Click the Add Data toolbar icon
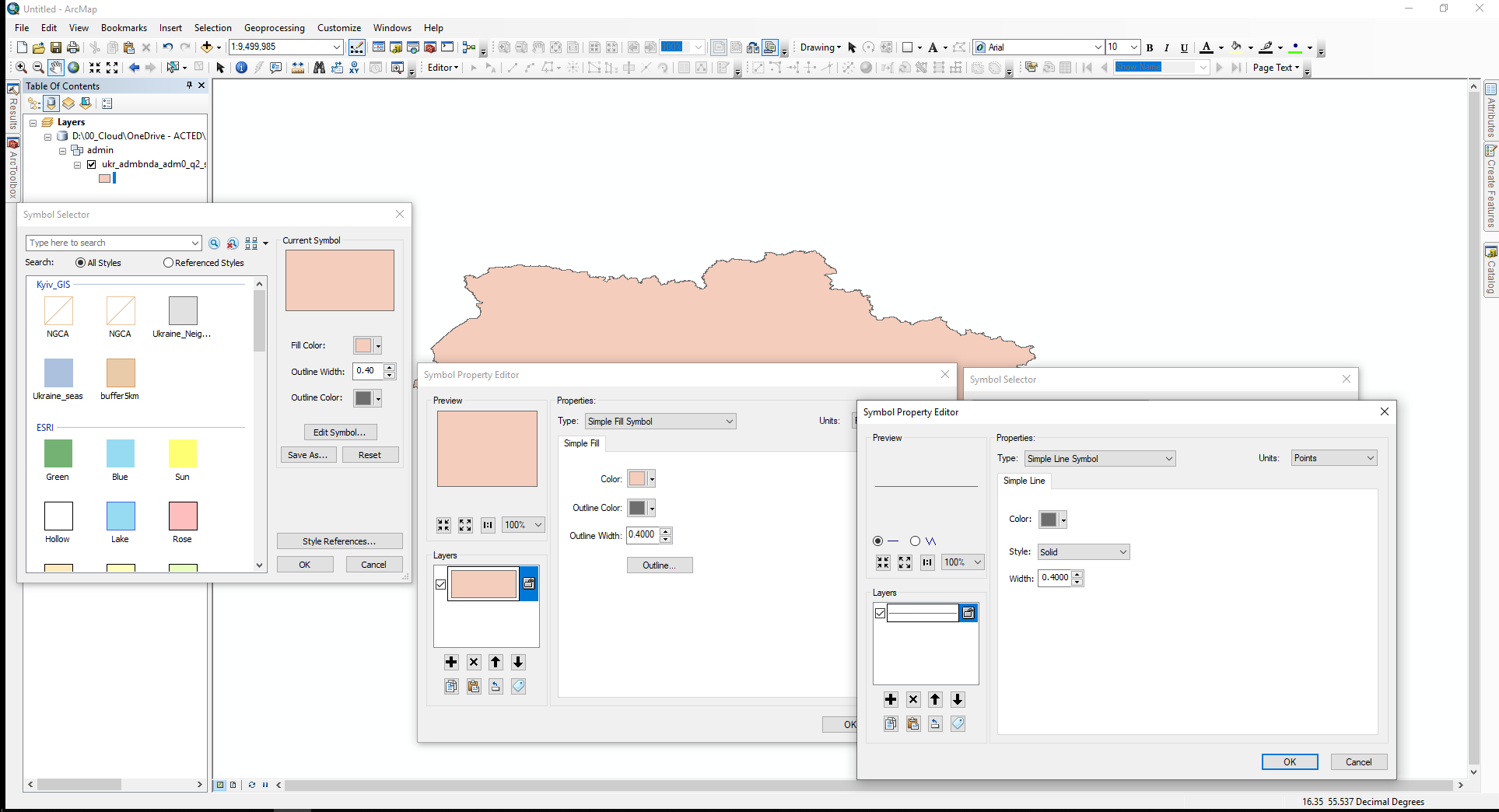The width and height of the screenshot is (1499, 812). (x=207, y=47)
